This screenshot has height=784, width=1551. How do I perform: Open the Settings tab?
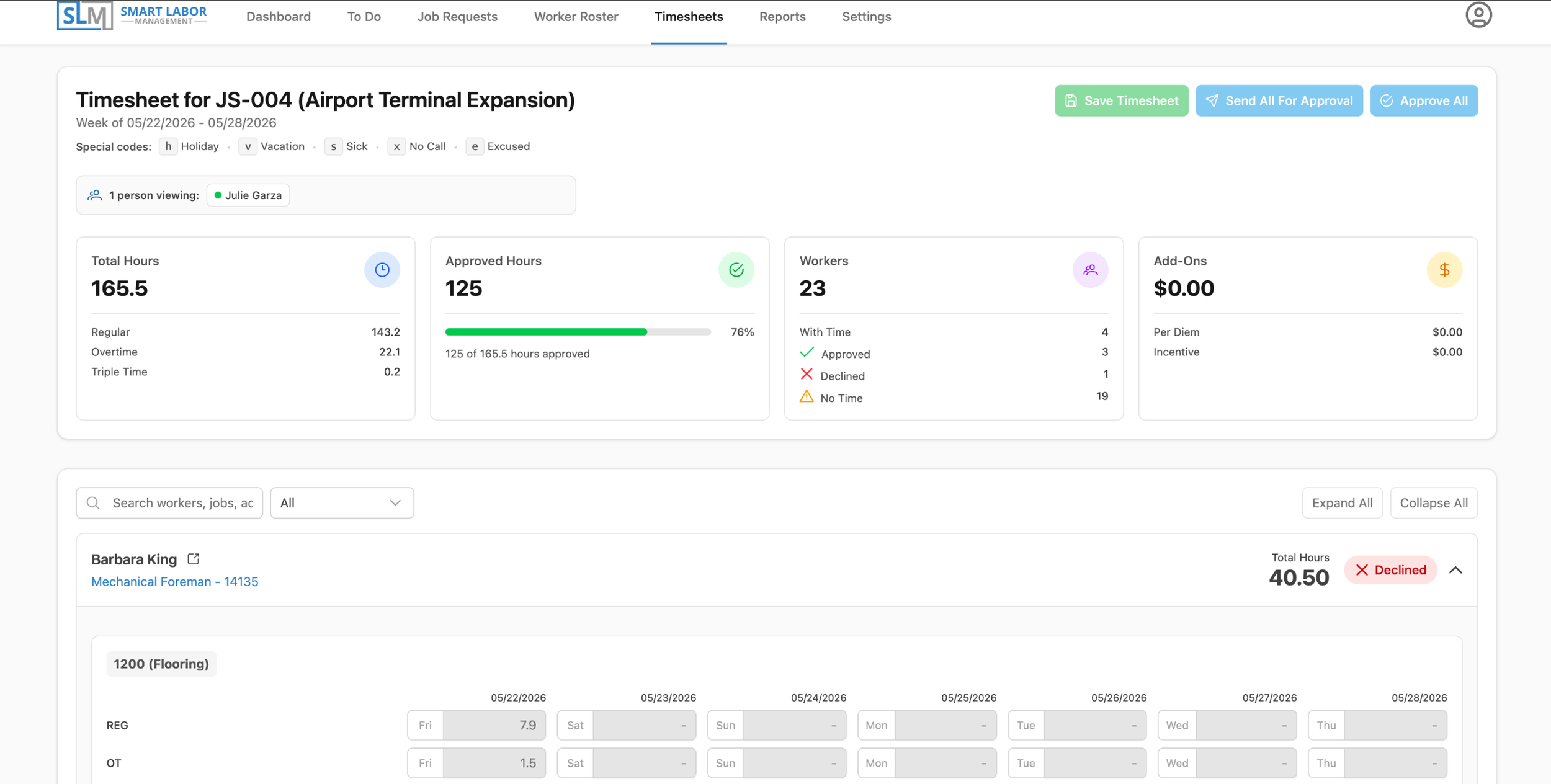pos(866,17)
